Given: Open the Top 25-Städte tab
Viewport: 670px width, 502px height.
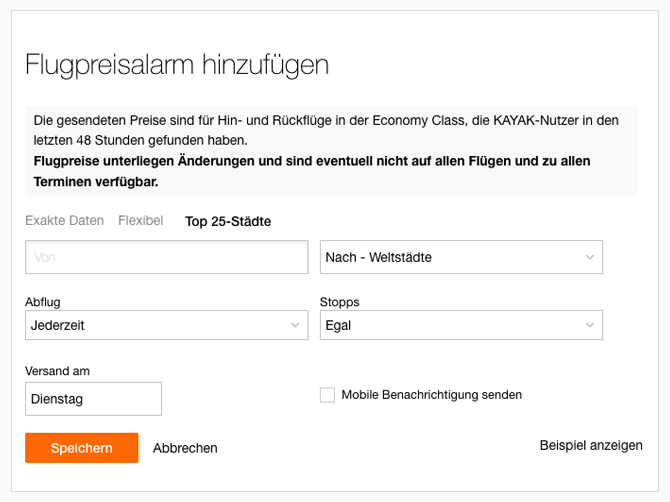Looking at the screenshot, I should pos(228,221).
